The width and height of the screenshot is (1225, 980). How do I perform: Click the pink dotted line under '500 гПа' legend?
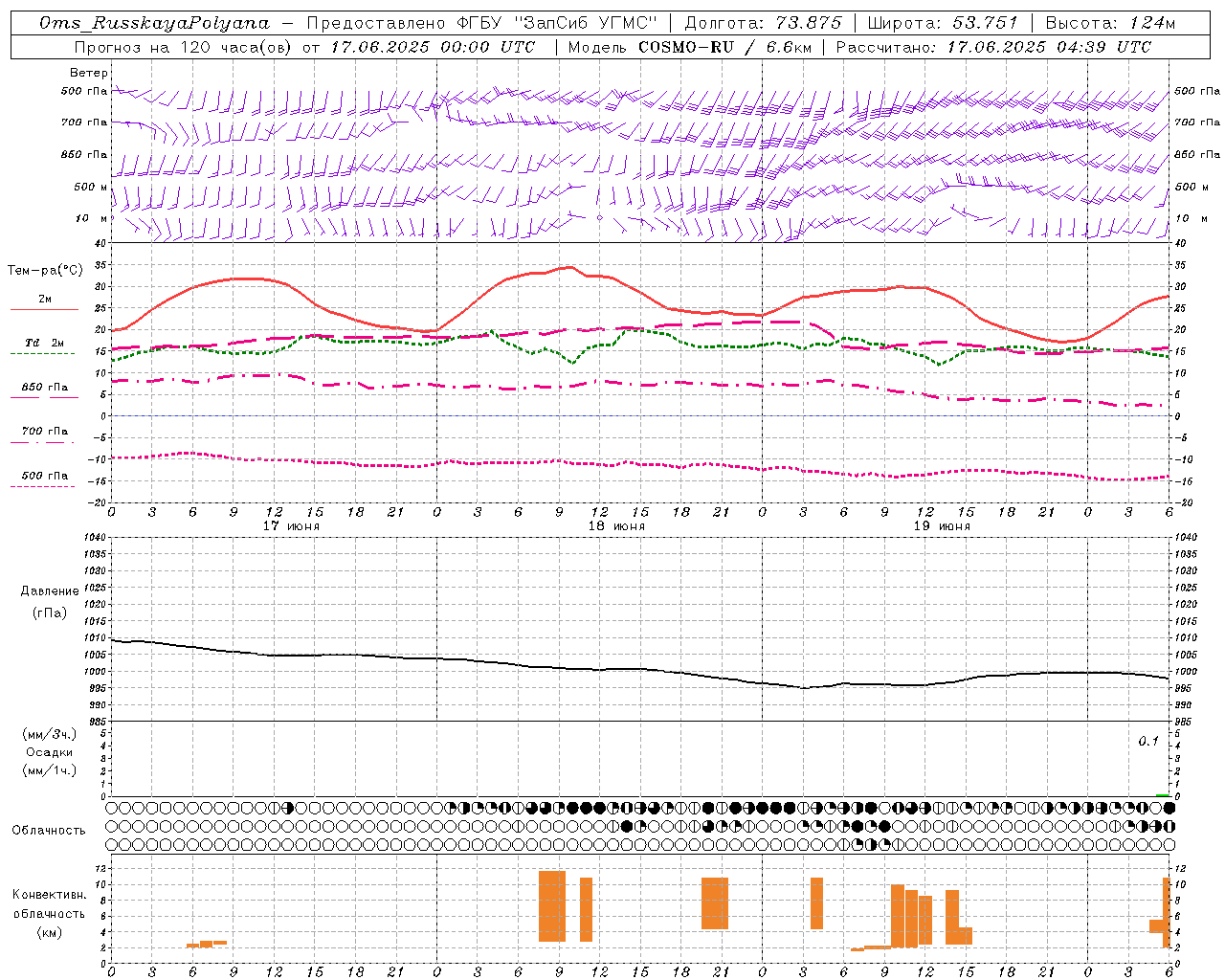pyautogui.click(x=42, y=486)
